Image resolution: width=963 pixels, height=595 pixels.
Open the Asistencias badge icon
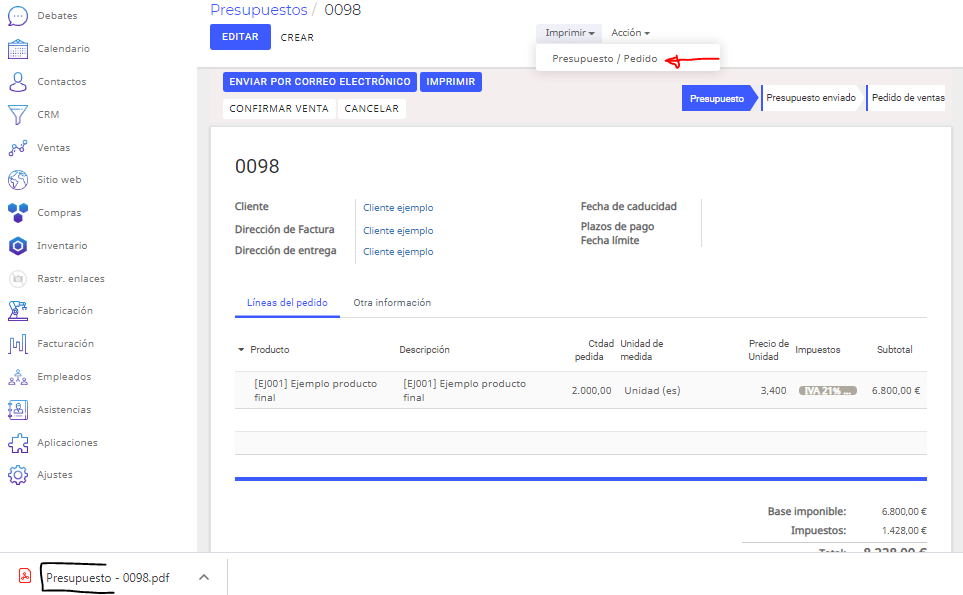18,410
